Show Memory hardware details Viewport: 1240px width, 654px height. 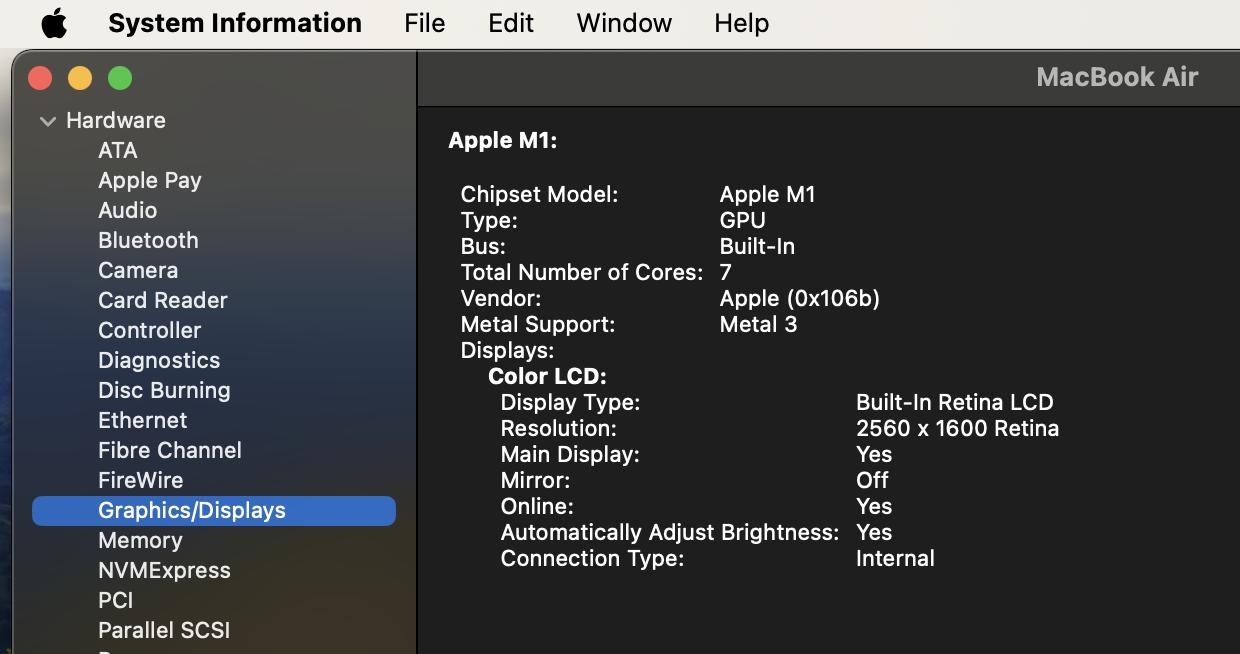coord(140,540)
